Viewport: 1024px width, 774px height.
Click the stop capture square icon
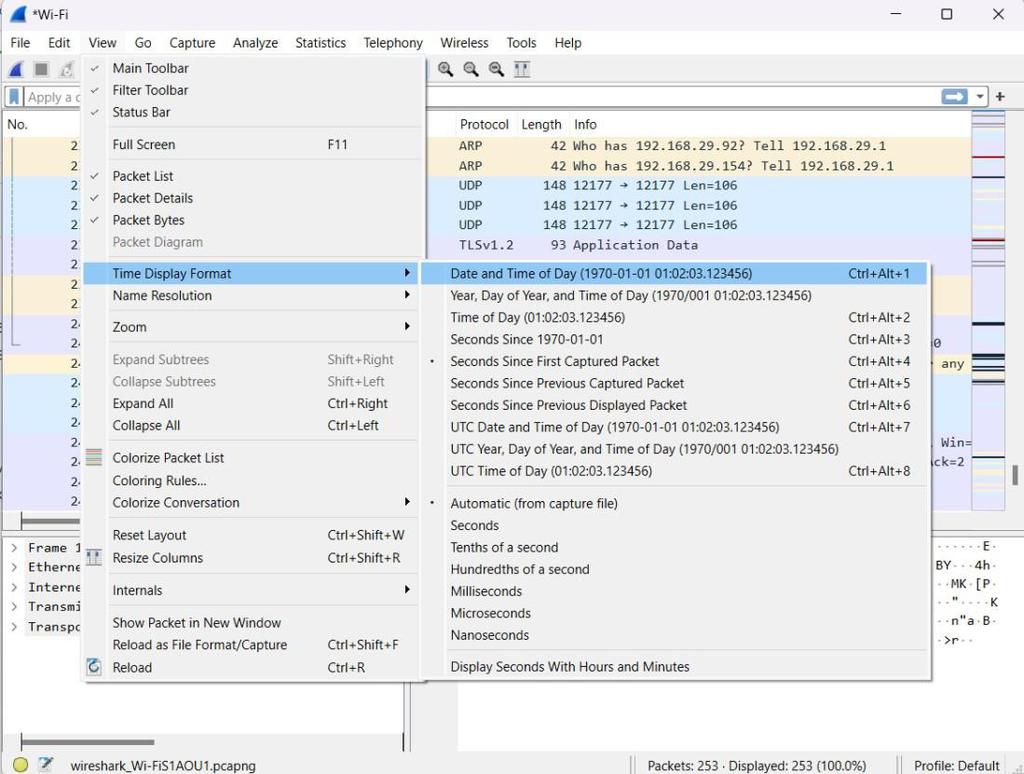point(41,69)
